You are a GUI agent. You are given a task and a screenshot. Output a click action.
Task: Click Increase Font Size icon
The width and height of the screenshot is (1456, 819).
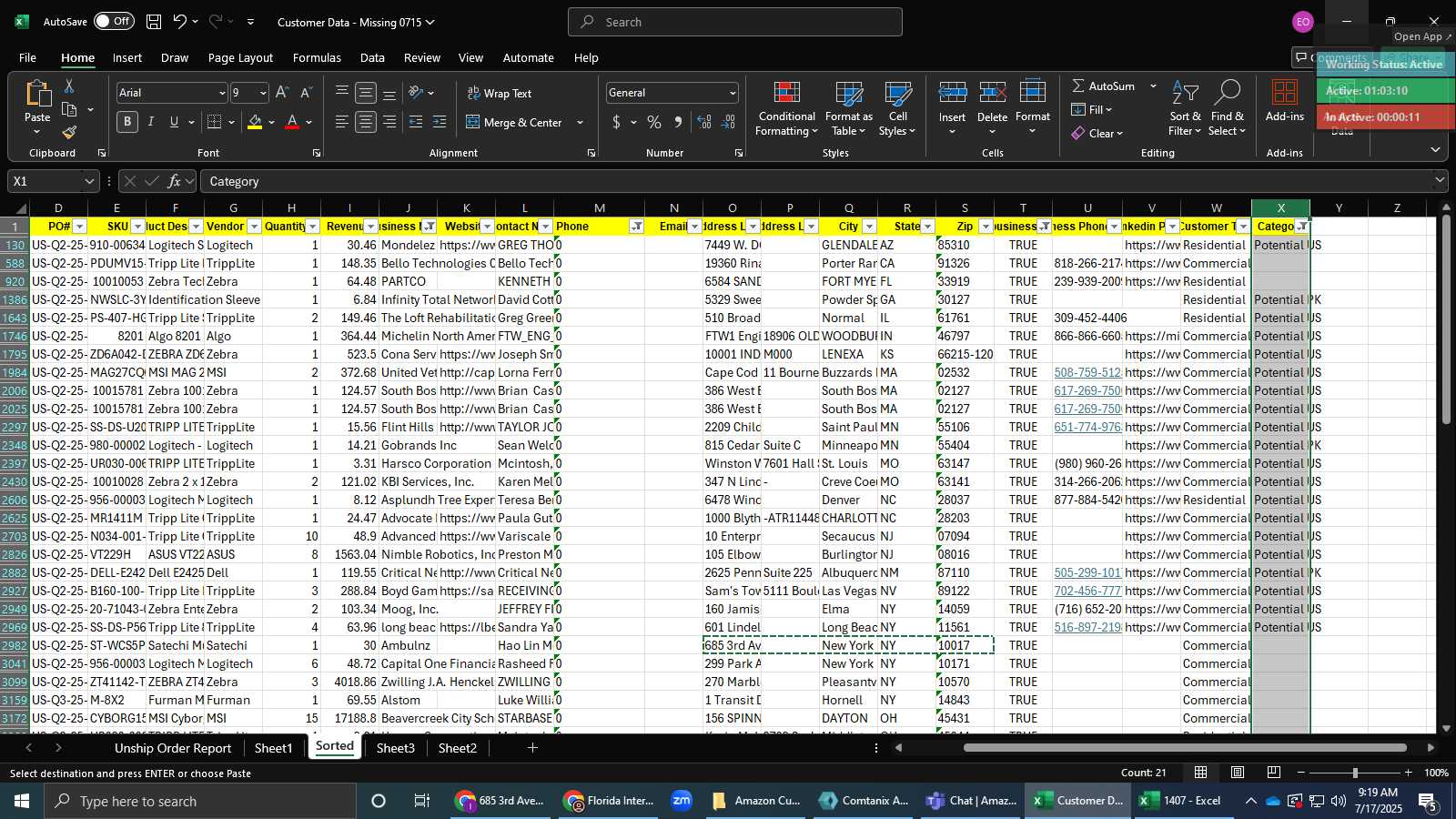coord(282,93)
